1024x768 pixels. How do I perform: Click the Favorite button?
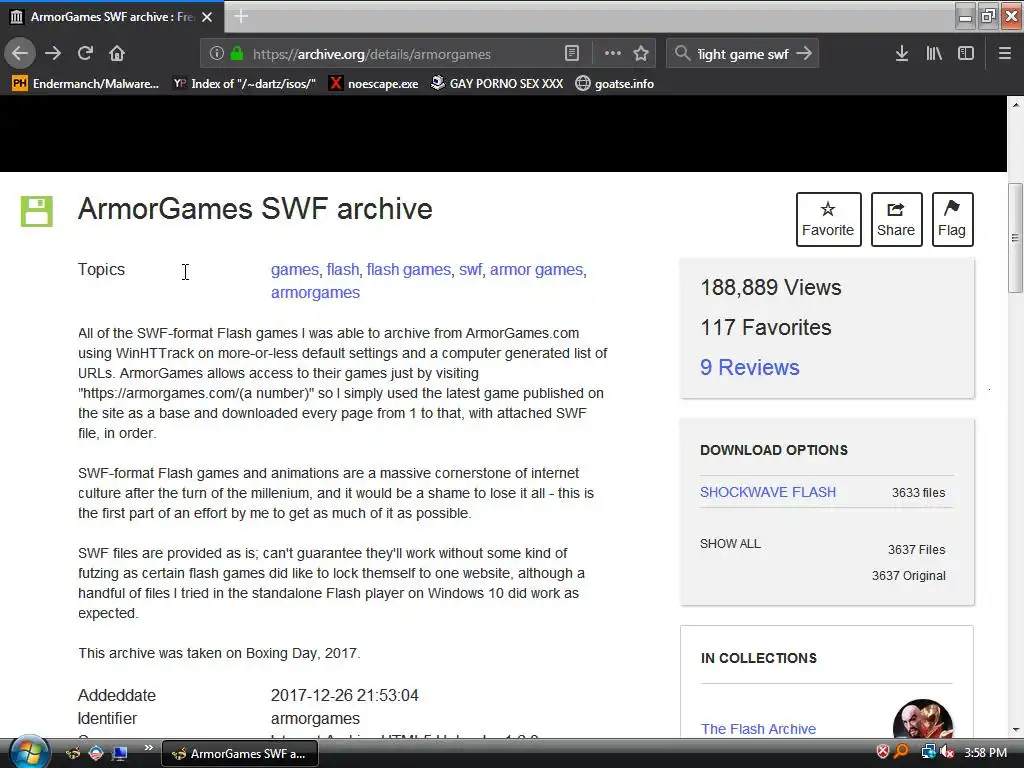(828, 219)
